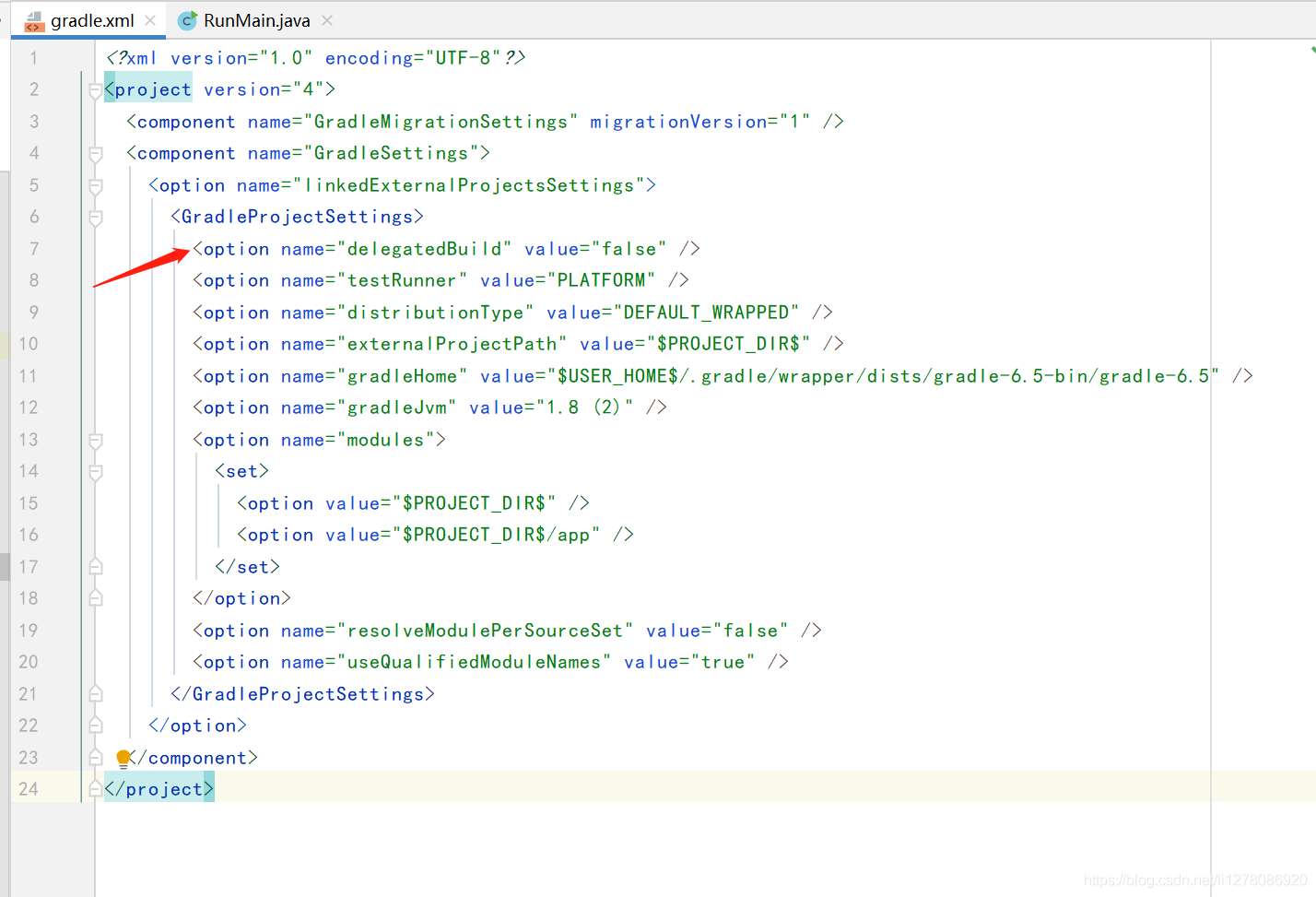Place cursor on "delegatedBuild" option name
Screen dimensions: 1316x897
point(424,249)
